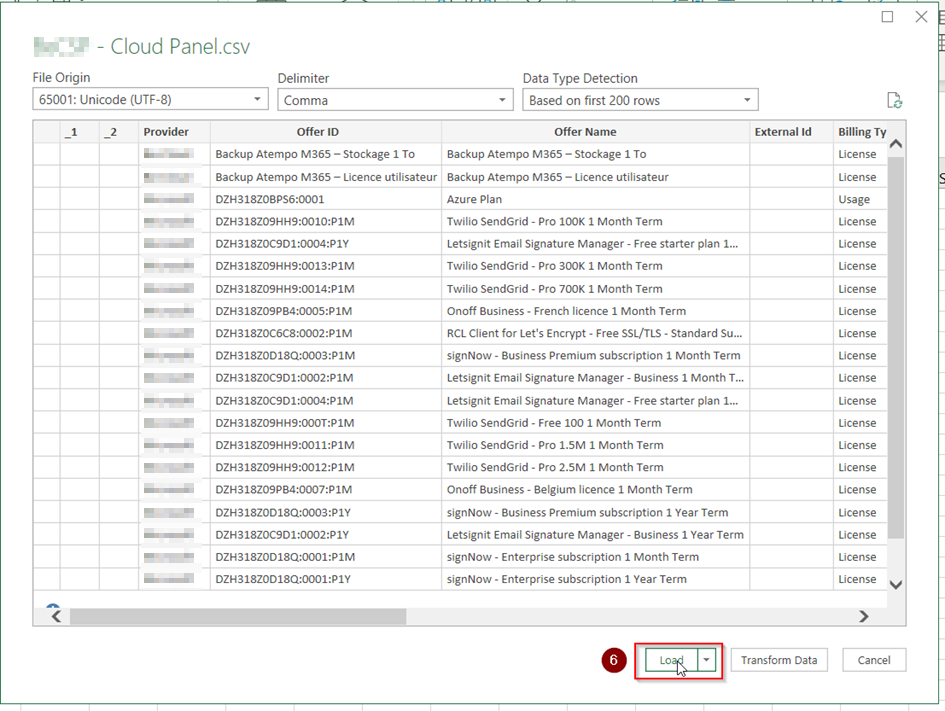Click signNow Enterprise 1 Month Term cell

(595, 557)
